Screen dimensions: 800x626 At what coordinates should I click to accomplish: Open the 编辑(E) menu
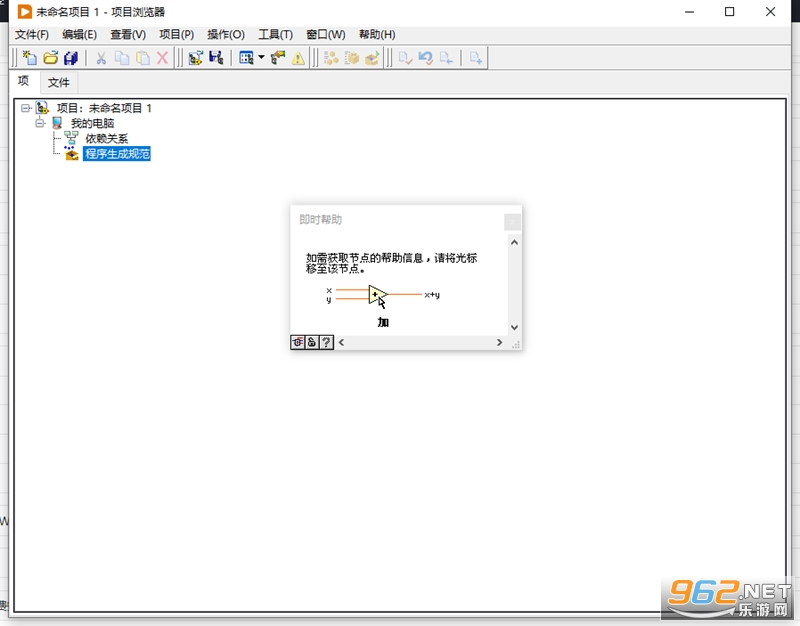pos(80,35)
